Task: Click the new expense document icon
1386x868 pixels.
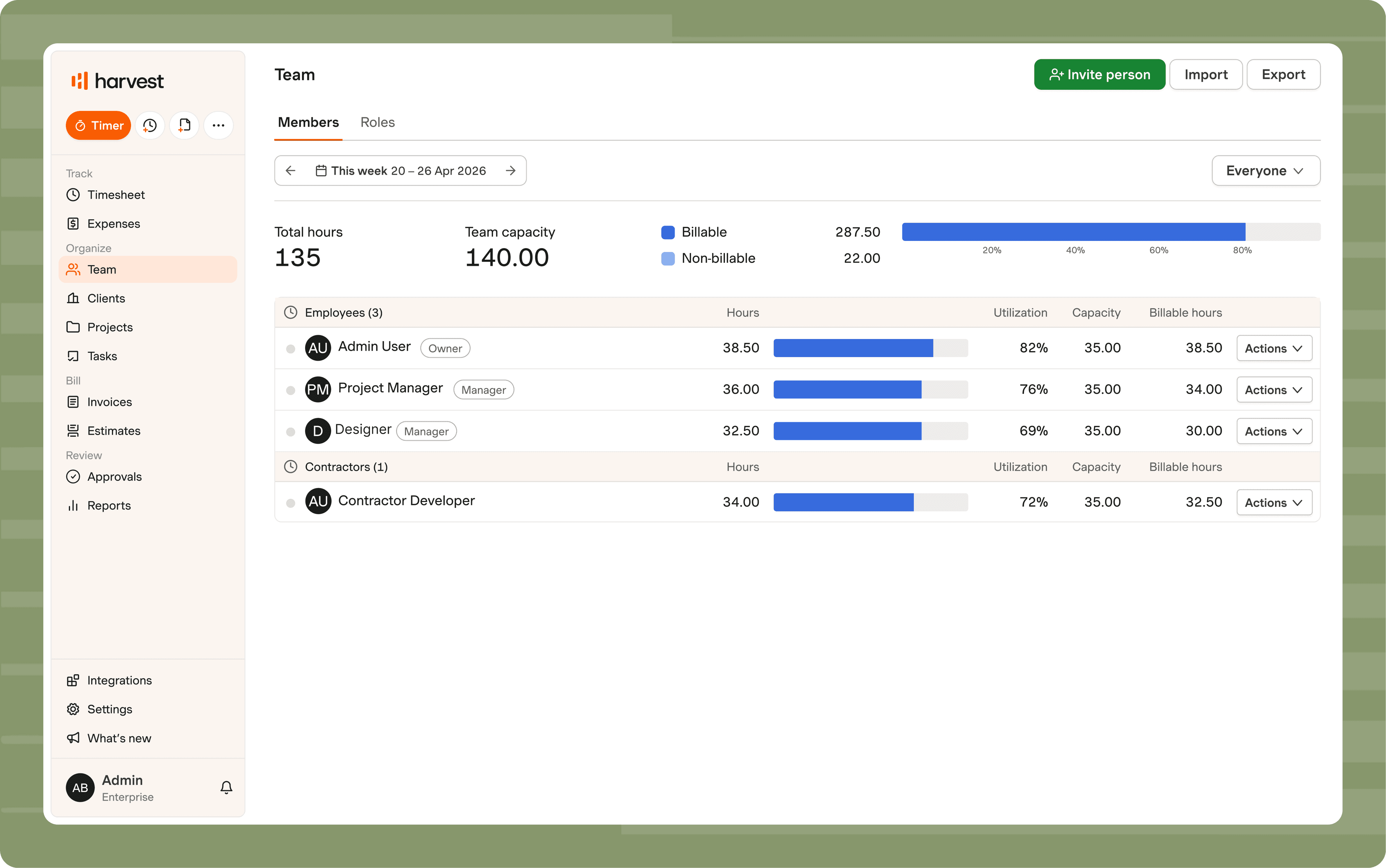Action: [184, 125]
